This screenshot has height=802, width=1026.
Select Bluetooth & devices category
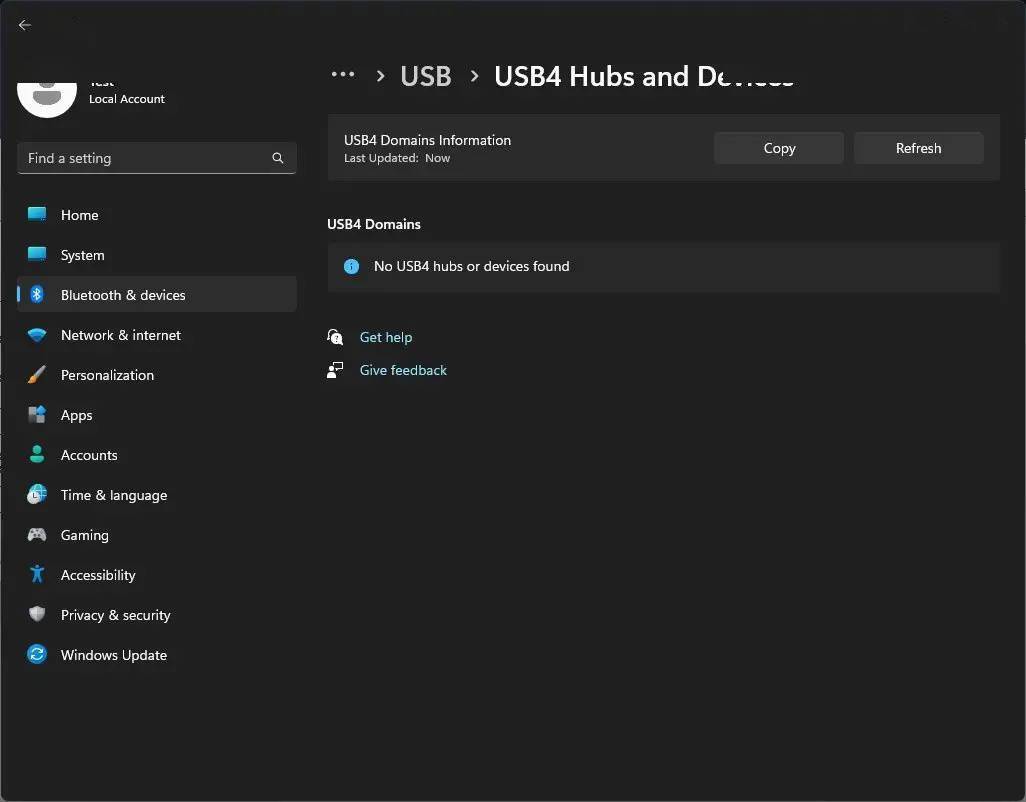tap(157, 294)
